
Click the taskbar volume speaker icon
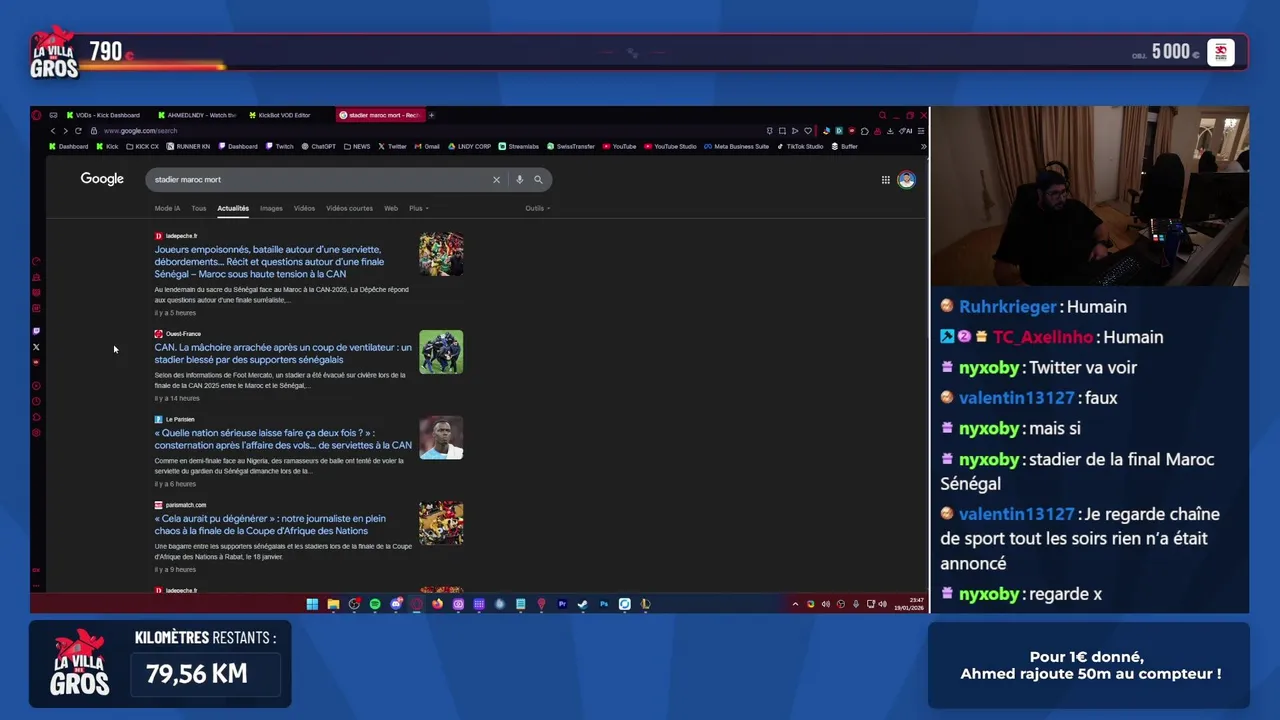pyautogui.click(x=882, y=604)
